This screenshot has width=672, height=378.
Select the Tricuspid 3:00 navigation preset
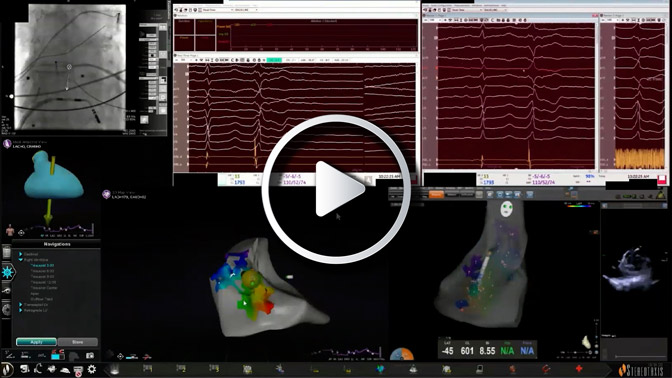42,266
